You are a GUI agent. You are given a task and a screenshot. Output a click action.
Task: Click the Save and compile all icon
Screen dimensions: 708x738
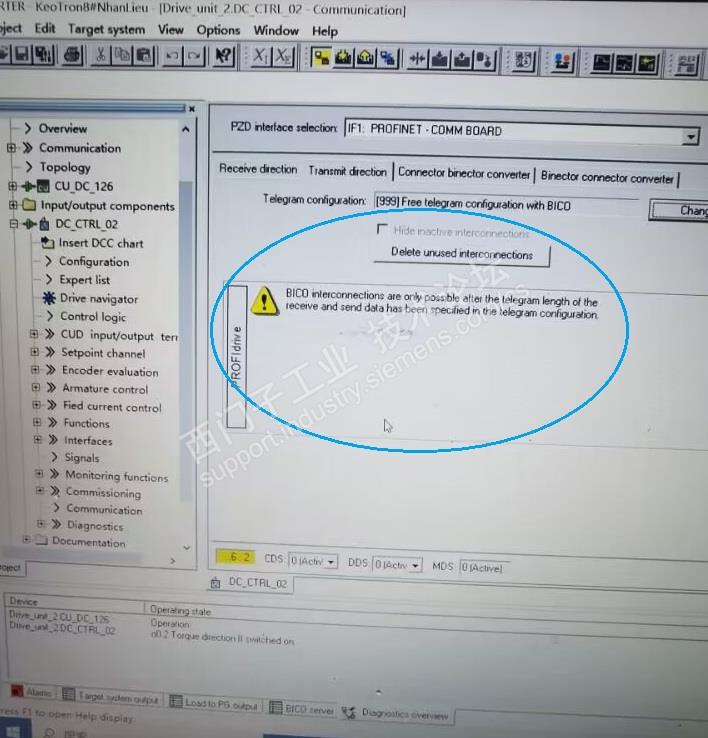pyautogui.click(x=44, y=55)
